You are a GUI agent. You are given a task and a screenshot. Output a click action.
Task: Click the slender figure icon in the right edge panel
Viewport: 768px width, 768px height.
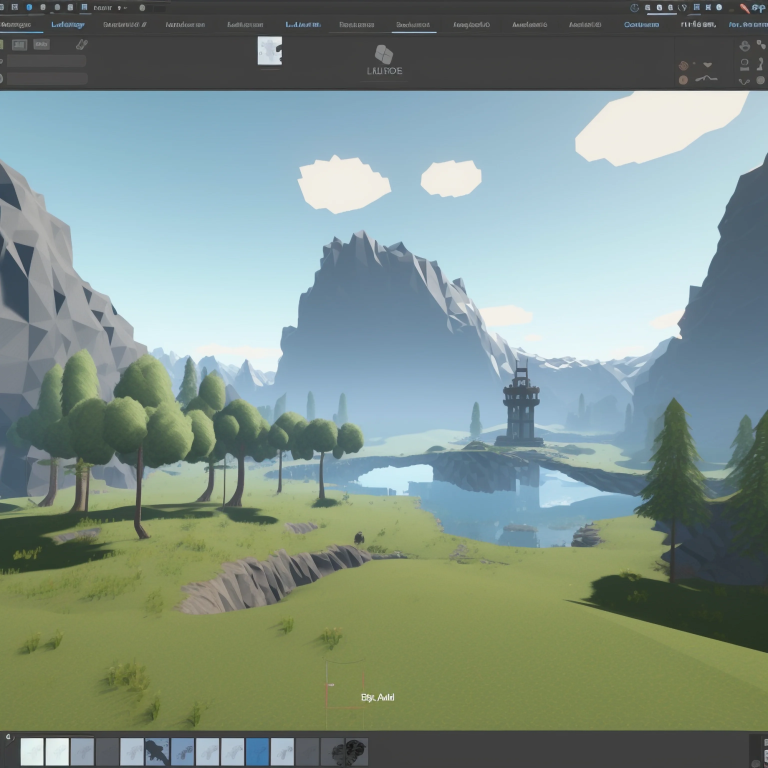point(761,64)
